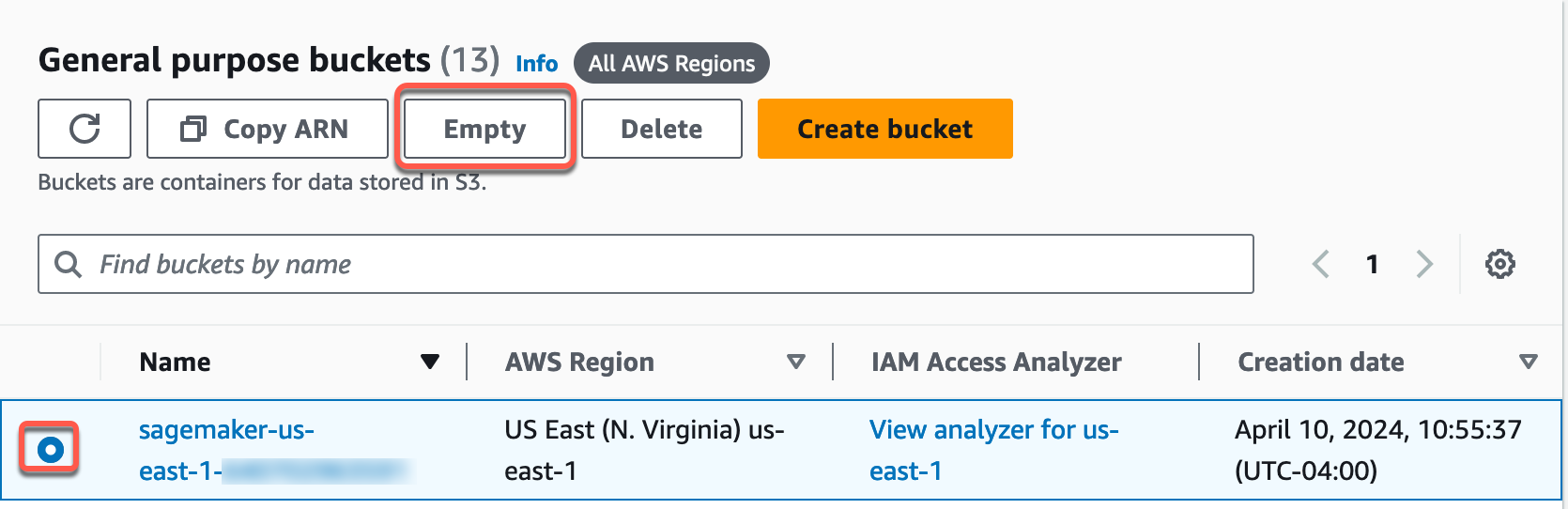
Task: Open the sagemaker-us-east-1 bucket link
Action: pyautogui.click(x=226, y=430)
